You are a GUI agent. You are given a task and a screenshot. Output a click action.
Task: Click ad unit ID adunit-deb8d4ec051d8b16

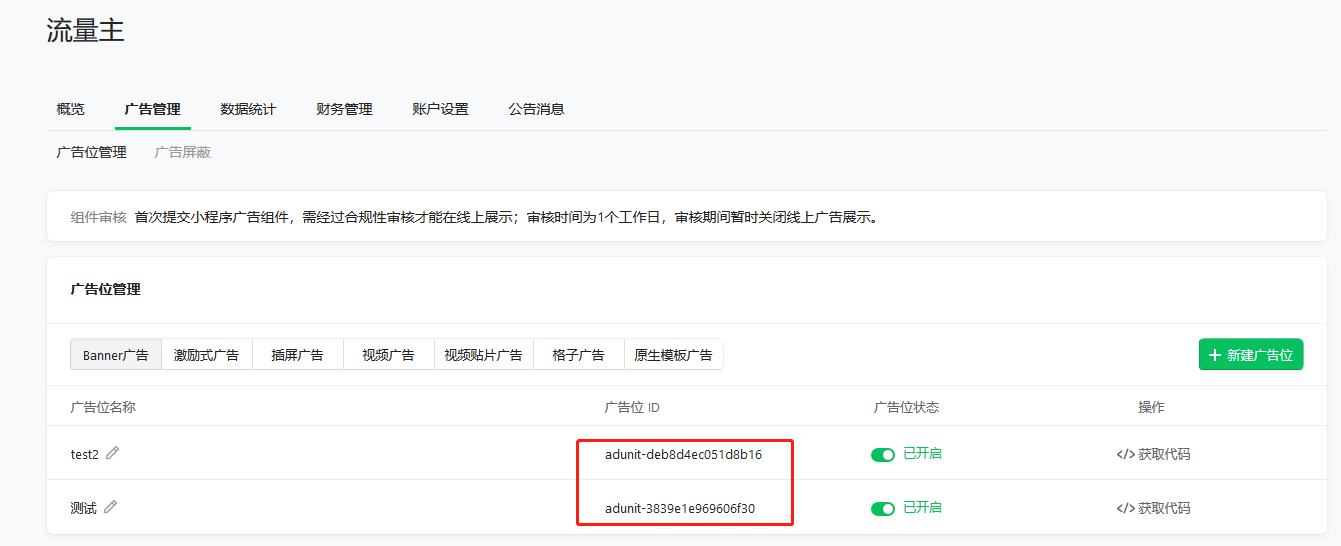point(683,454)
